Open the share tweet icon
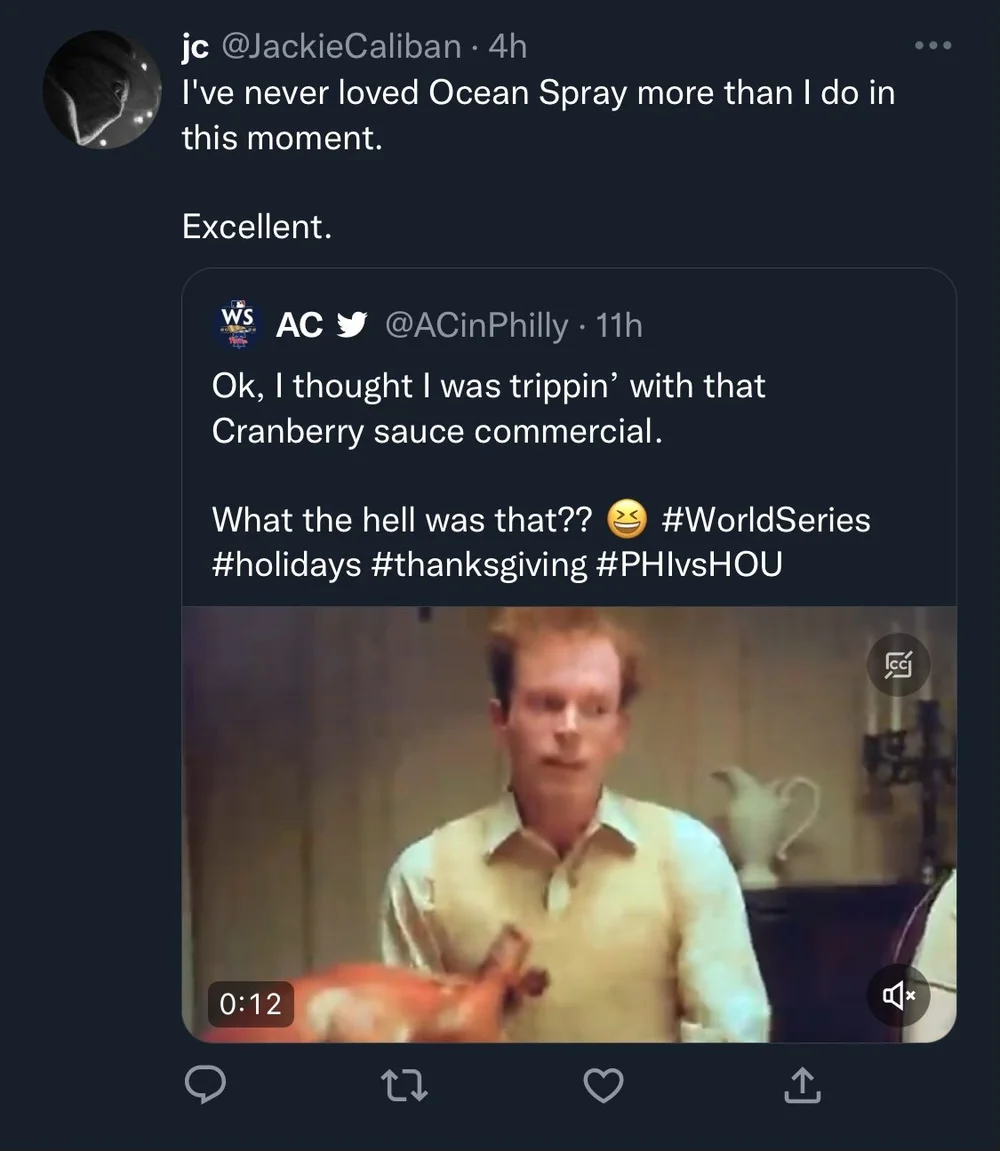Image resolution: width=1000 pixels, height=1151 pixels. click(803, 1085)
